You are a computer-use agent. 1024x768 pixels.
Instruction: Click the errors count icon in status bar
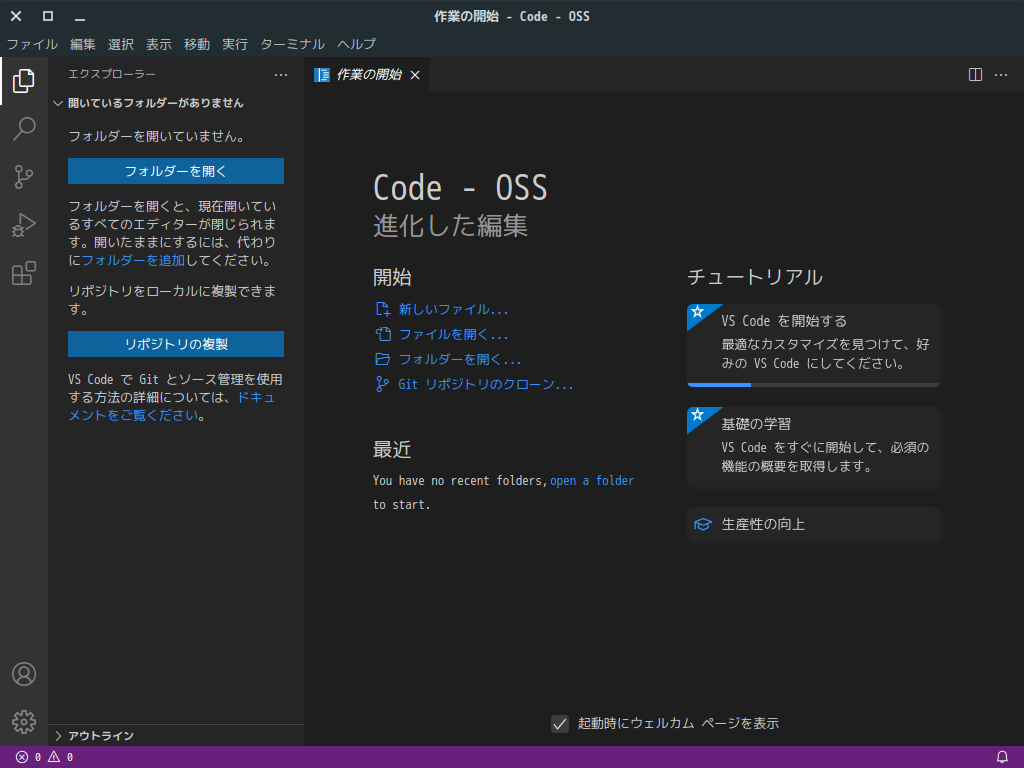(x=22, y=757)
